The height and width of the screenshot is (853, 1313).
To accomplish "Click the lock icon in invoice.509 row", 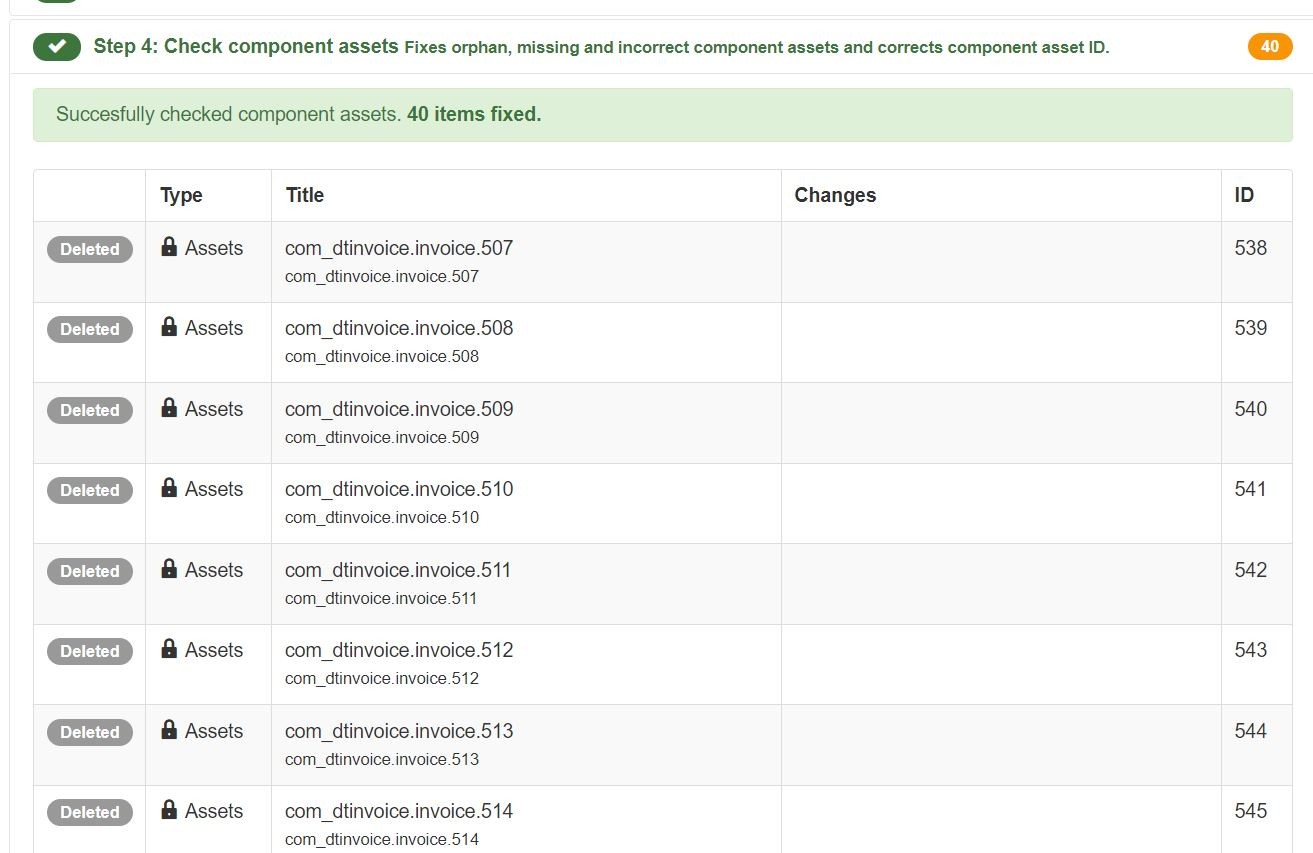I will point(169,408).
